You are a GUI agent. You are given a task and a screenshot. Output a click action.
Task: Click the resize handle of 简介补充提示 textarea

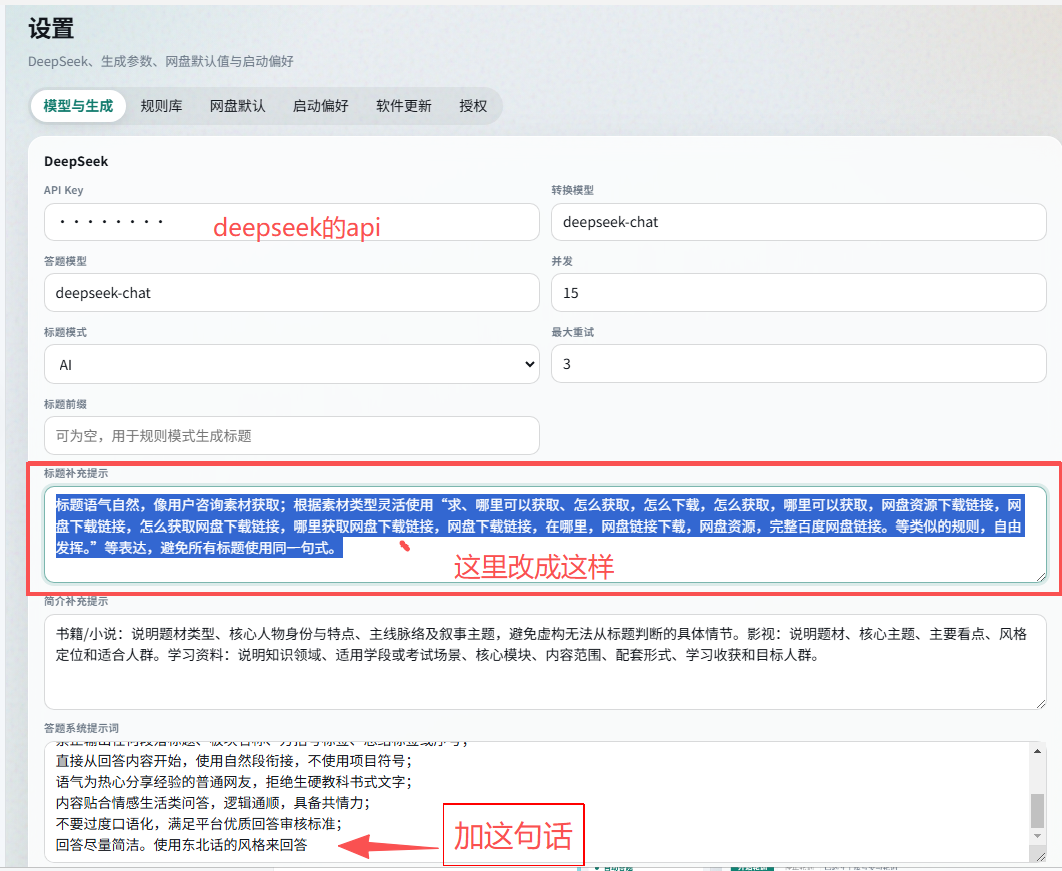1040,704
